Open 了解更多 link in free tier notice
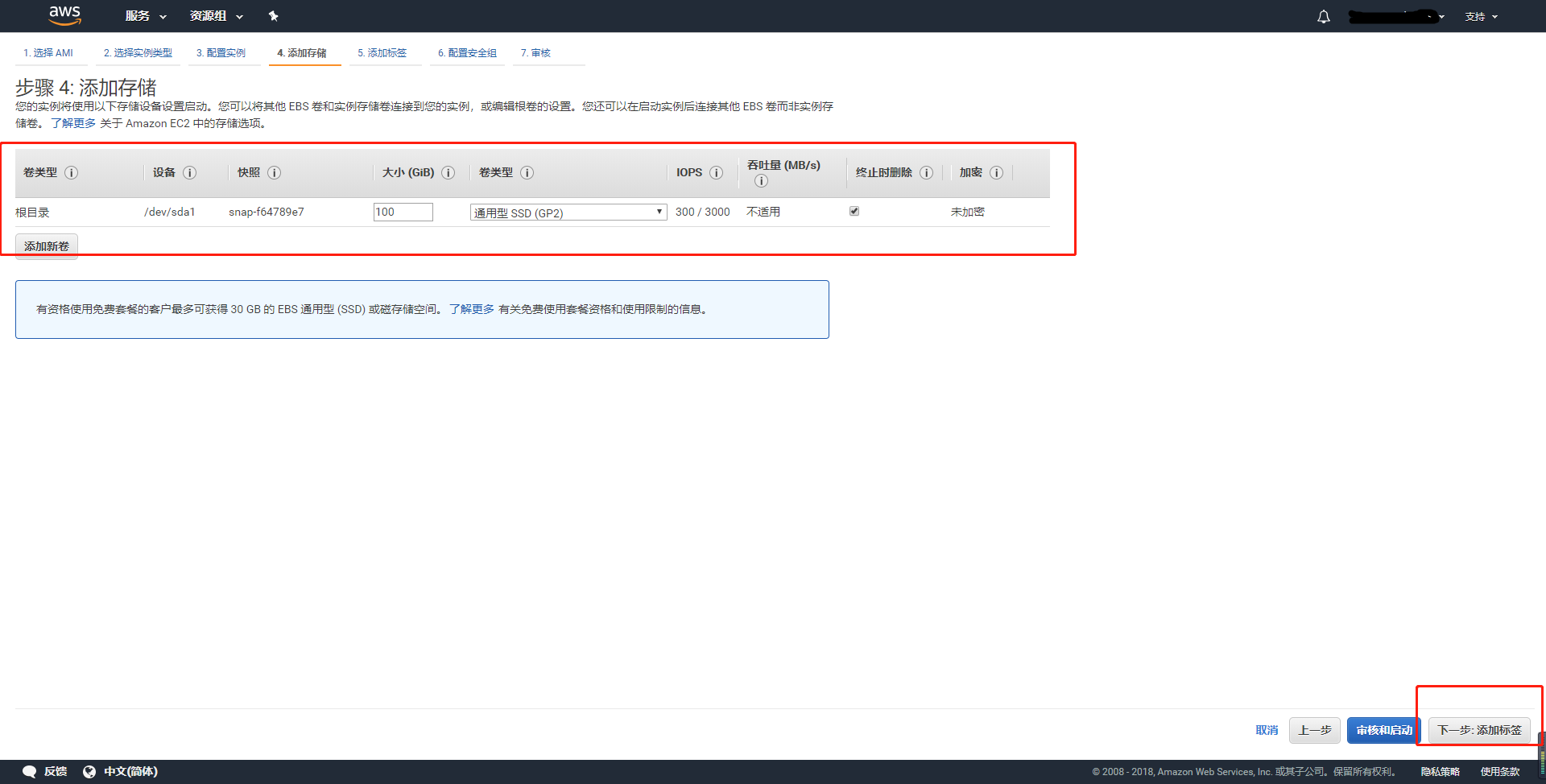The image size is (1546, 784). [x=472, y=309]
